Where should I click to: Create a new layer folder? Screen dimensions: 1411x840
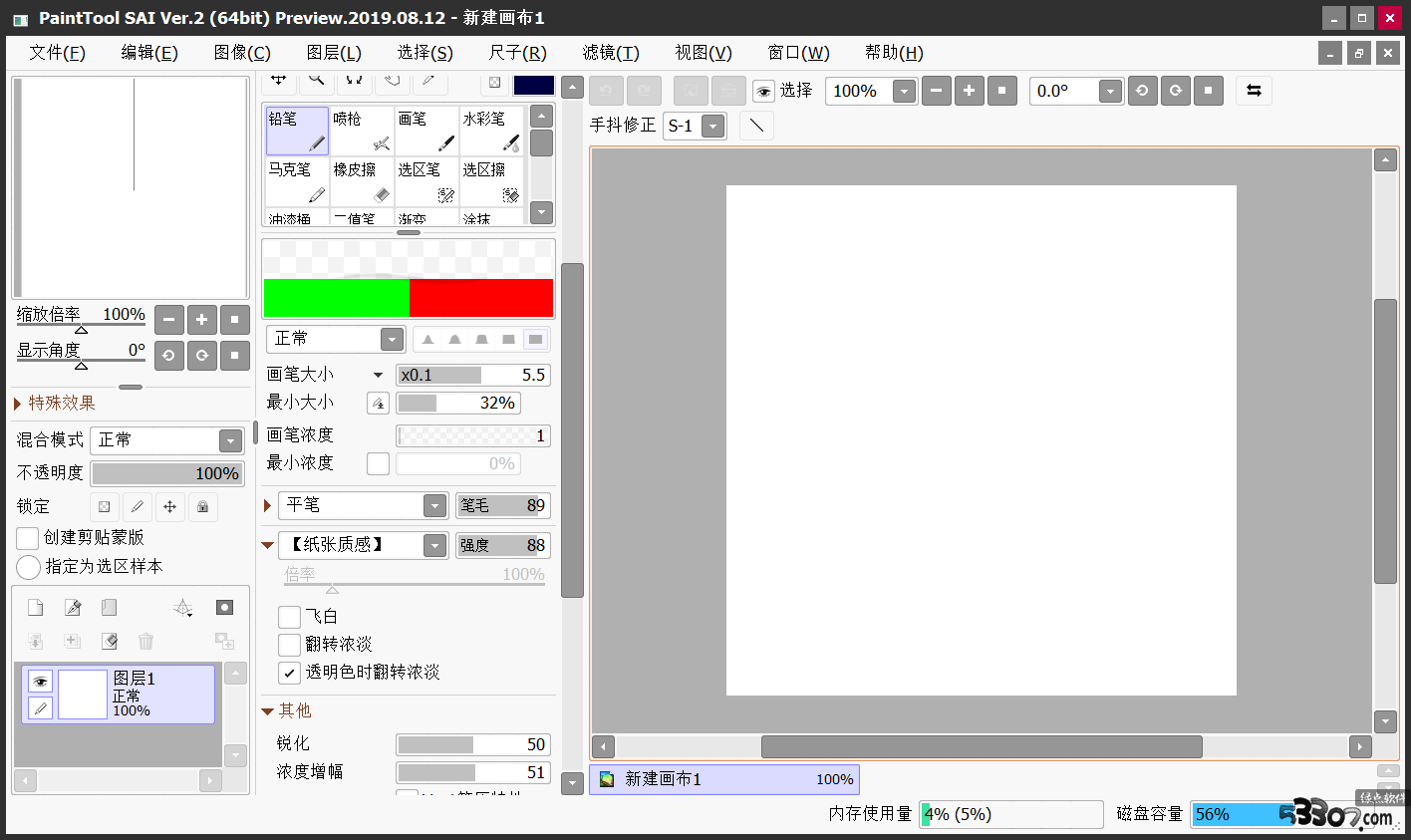(110, 608)
